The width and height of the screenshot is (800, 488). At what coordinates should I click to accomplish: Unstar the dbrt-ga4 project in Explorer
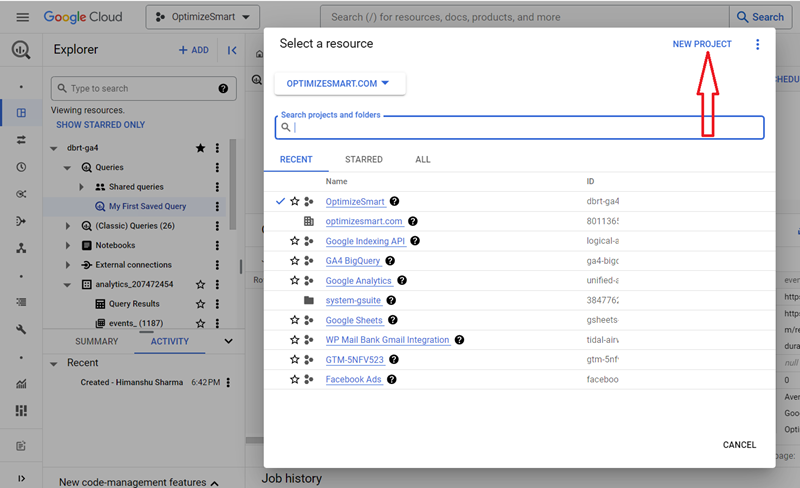[x=201, y=148]
